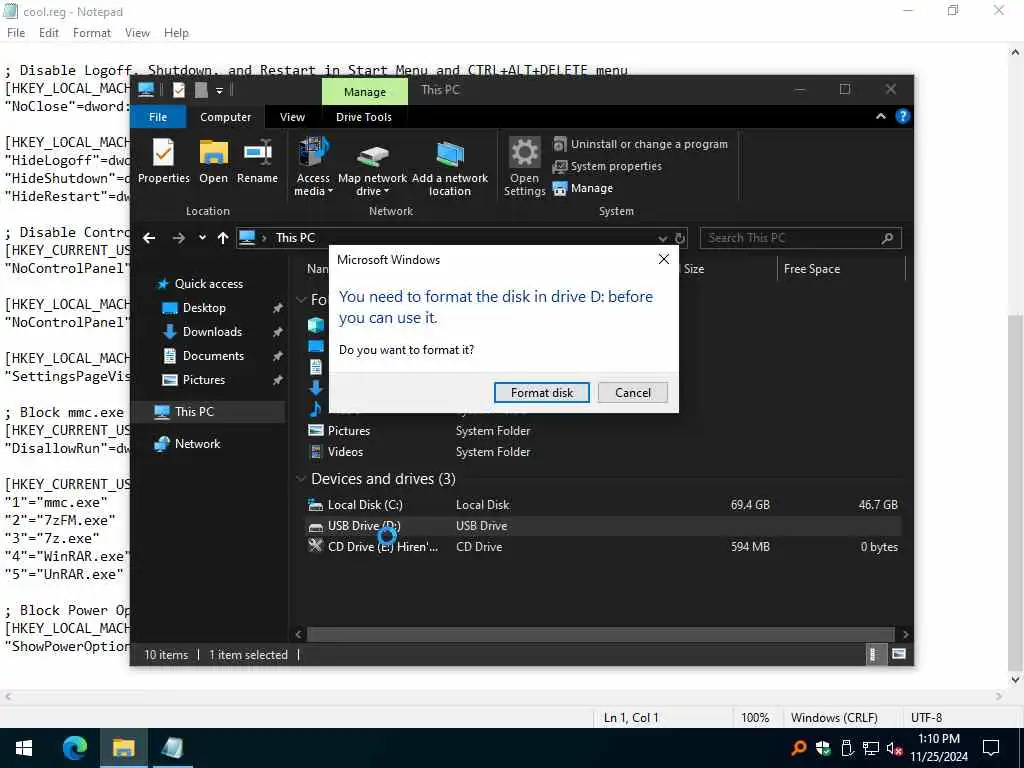Image resolution: width=1024 pixels, height=768 pixels.
Task: Open Microsoft Edge from the taskbar
Action: (74, 748)
